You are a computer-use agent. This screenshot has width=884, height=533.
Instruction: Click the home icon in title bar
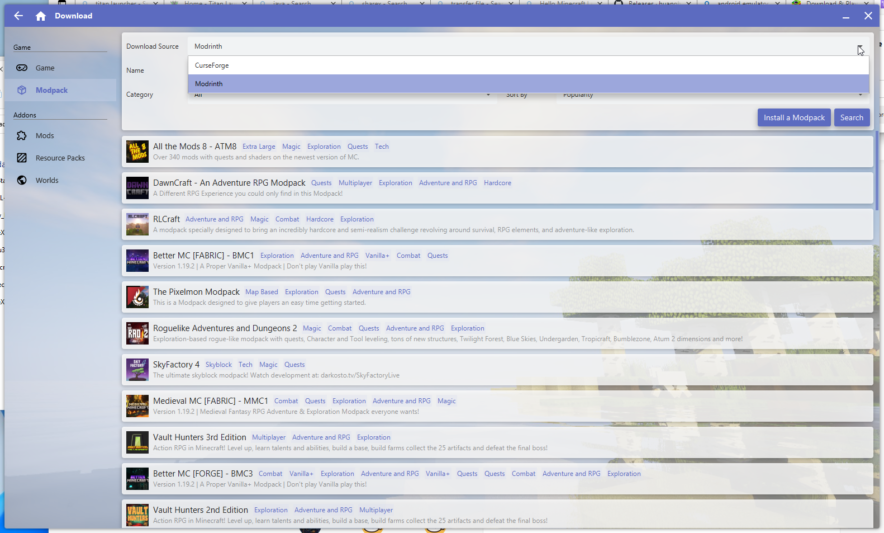[40, 16]
